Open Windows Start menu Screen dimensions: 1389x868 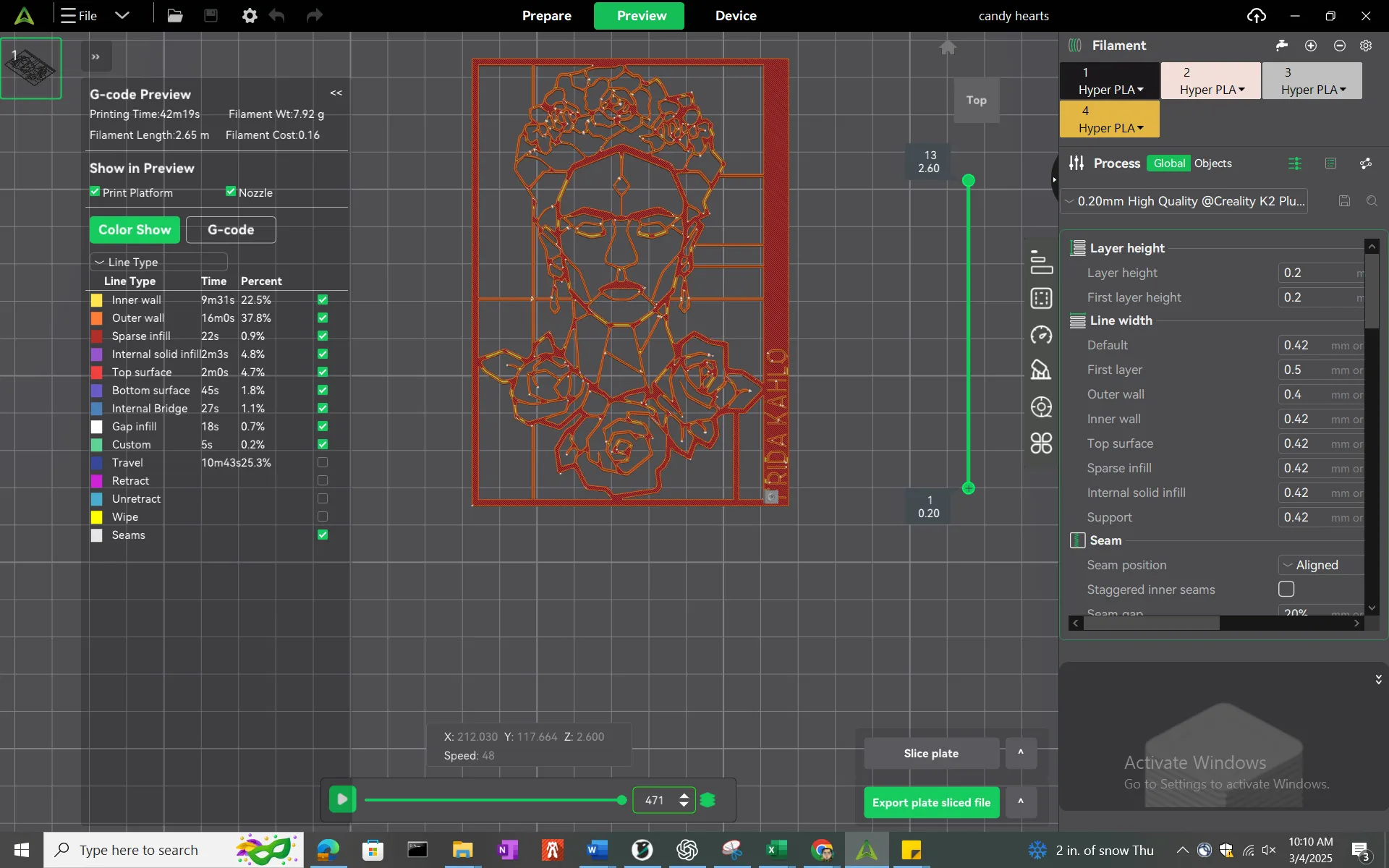click(x=21, y=850)
